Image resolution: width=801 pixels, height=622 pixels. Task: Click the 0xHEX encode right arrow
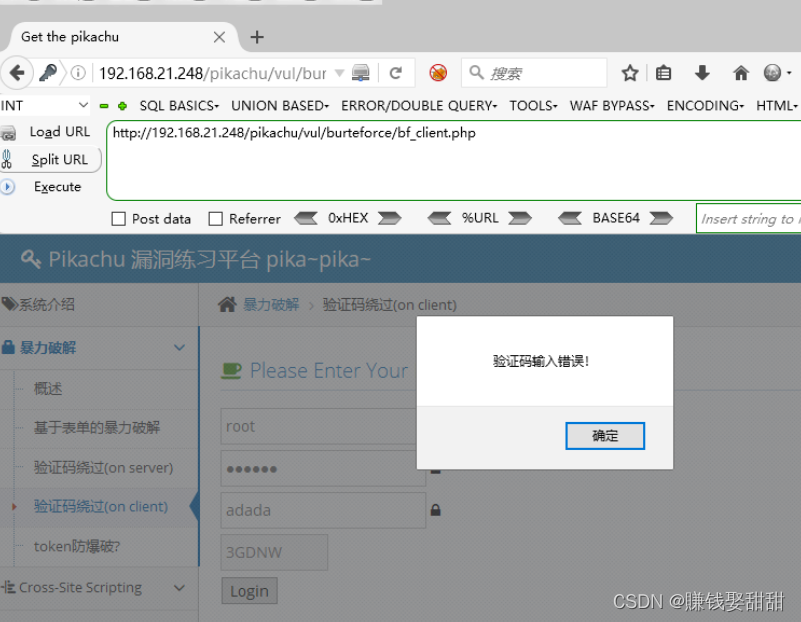click(x=389, y=219)
